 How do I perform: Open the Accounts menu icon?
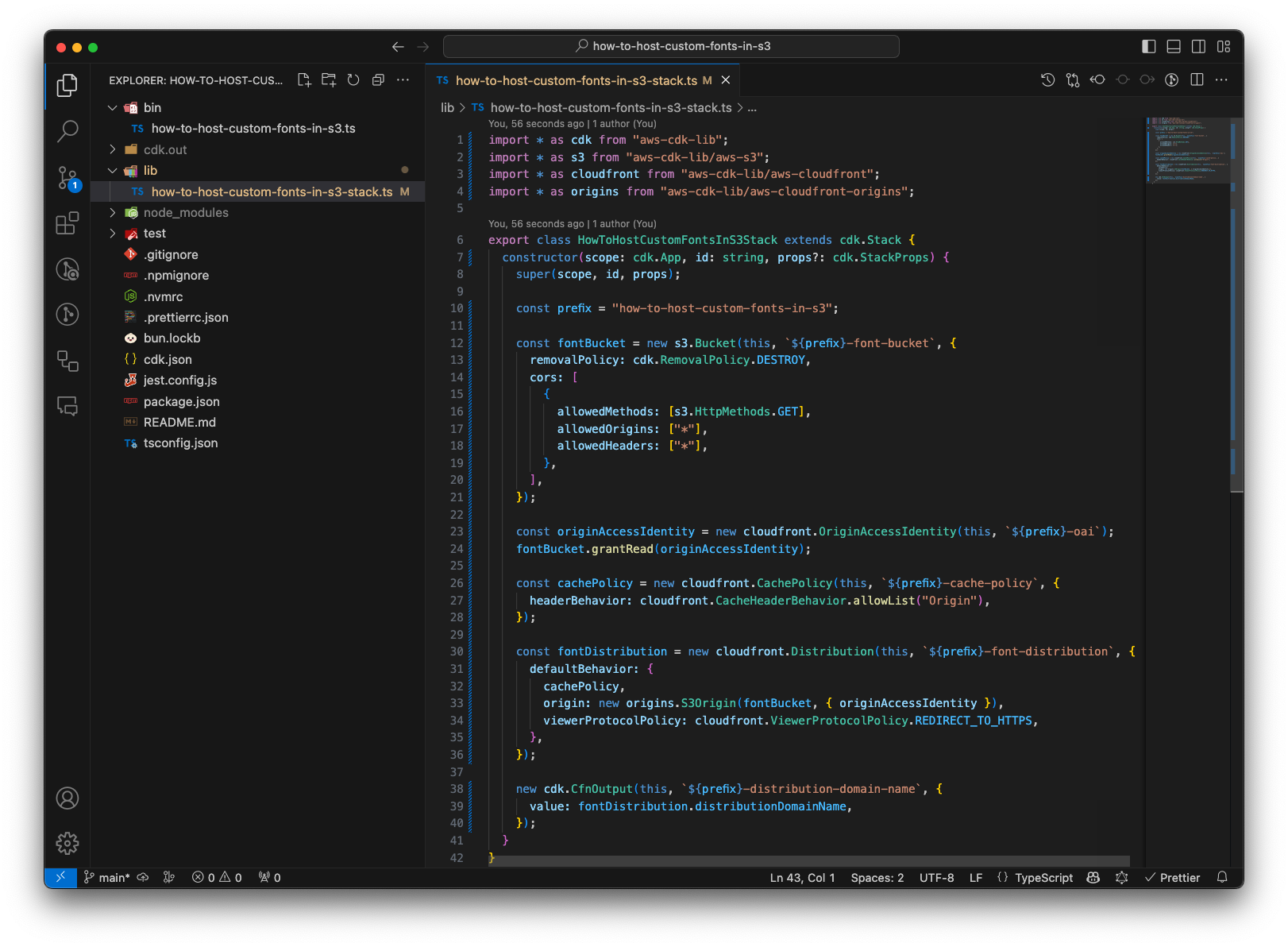click(x=67, y=798)
